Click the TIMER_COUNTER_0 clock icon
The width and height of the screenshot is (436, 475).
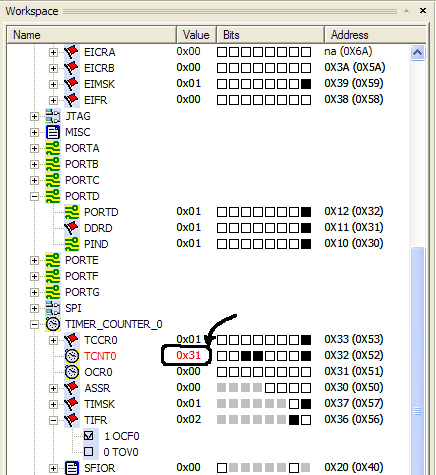click(x=53, y=324)
